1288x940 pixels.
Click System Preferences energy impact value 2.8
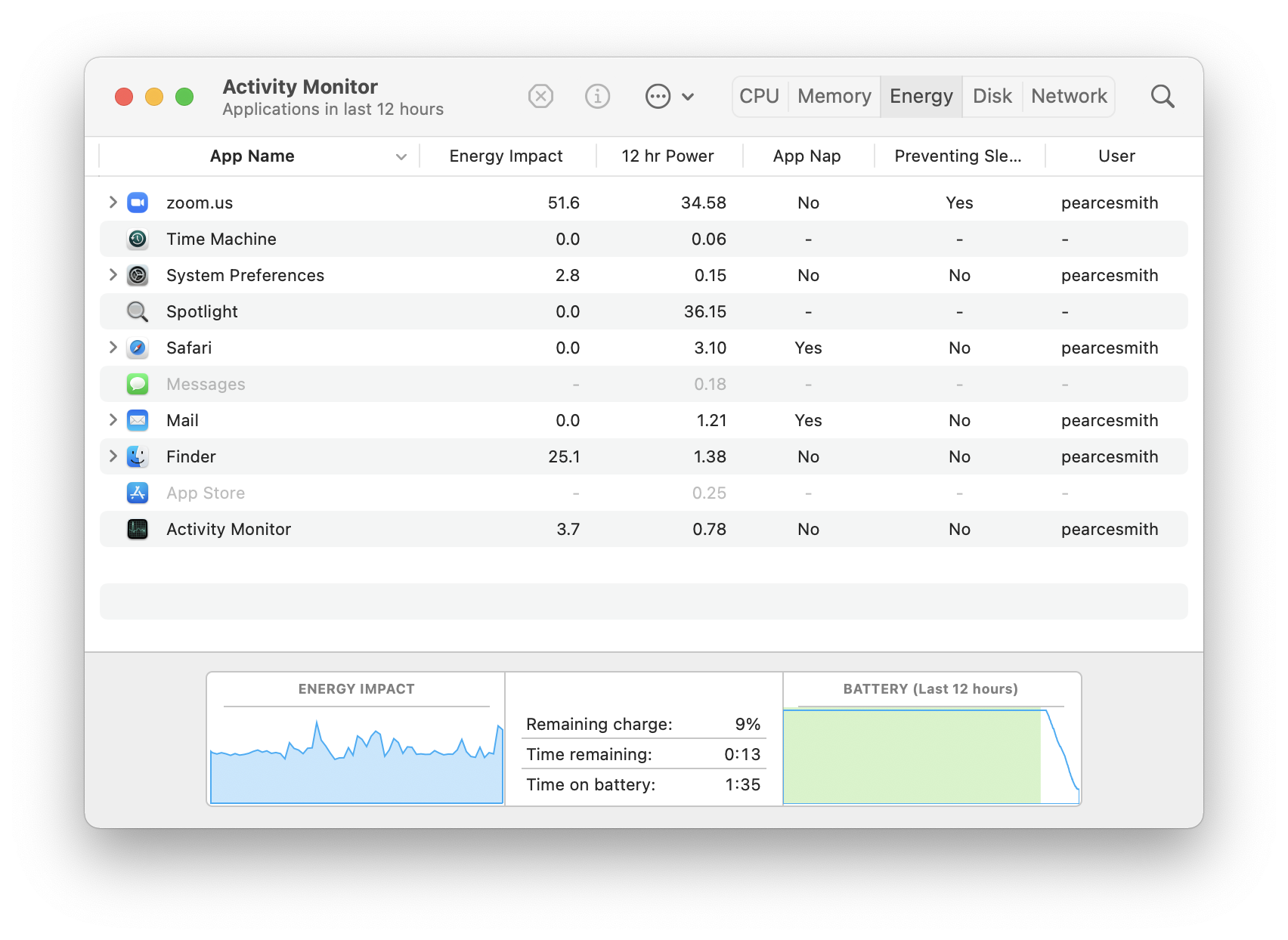point(568,275)
